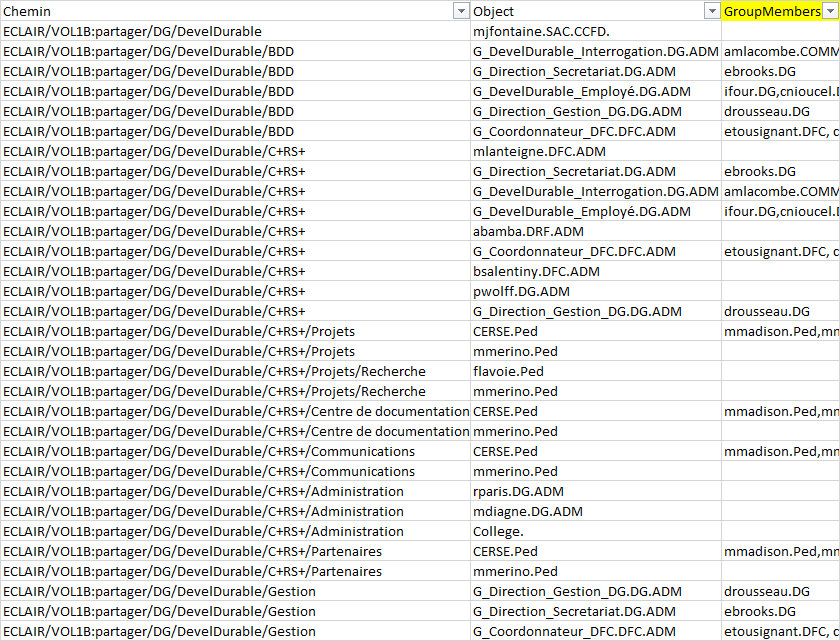Open the GroupMembers column filter dropdown
The height and width of the screenshot is (641, 840).
point(831,11)
